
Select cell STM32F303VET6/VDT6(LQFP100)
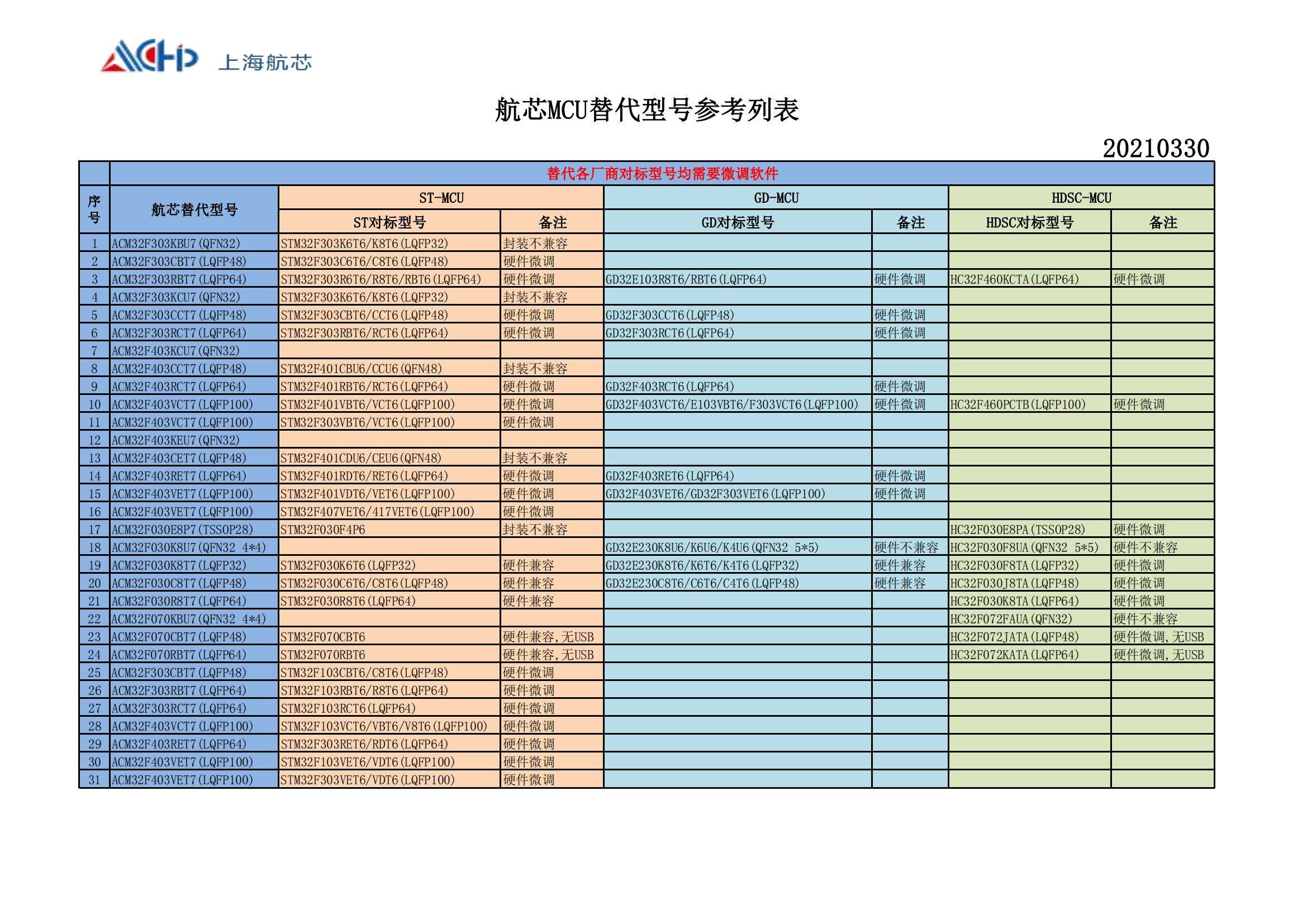click(389, 780)
